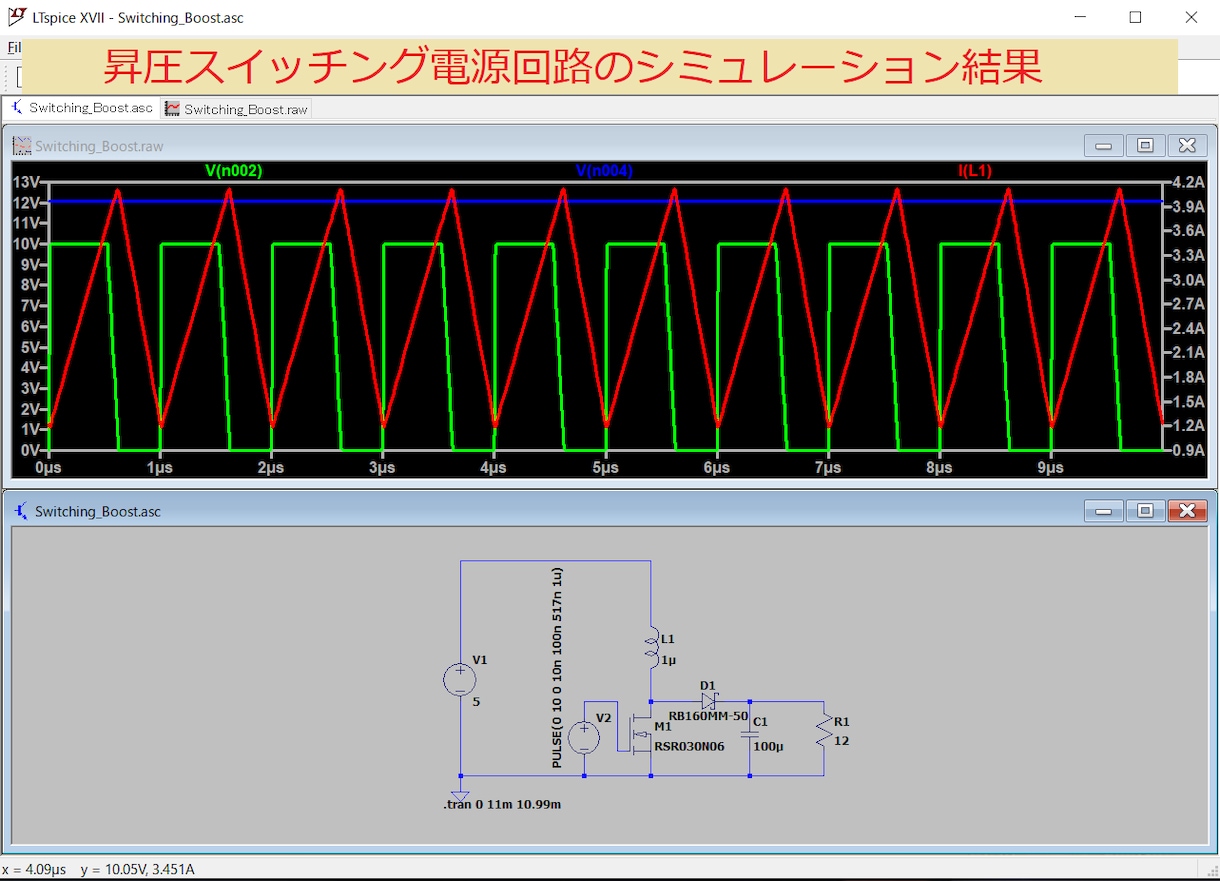
Task: Select the I(L1) trace label
Action: (x=975, y=171)
